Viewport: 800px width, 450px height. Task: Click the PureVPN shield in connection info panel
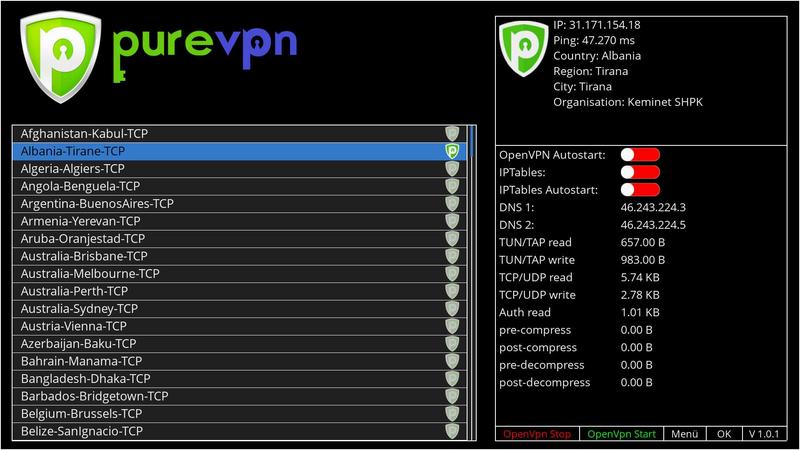[x=523, y=48]
